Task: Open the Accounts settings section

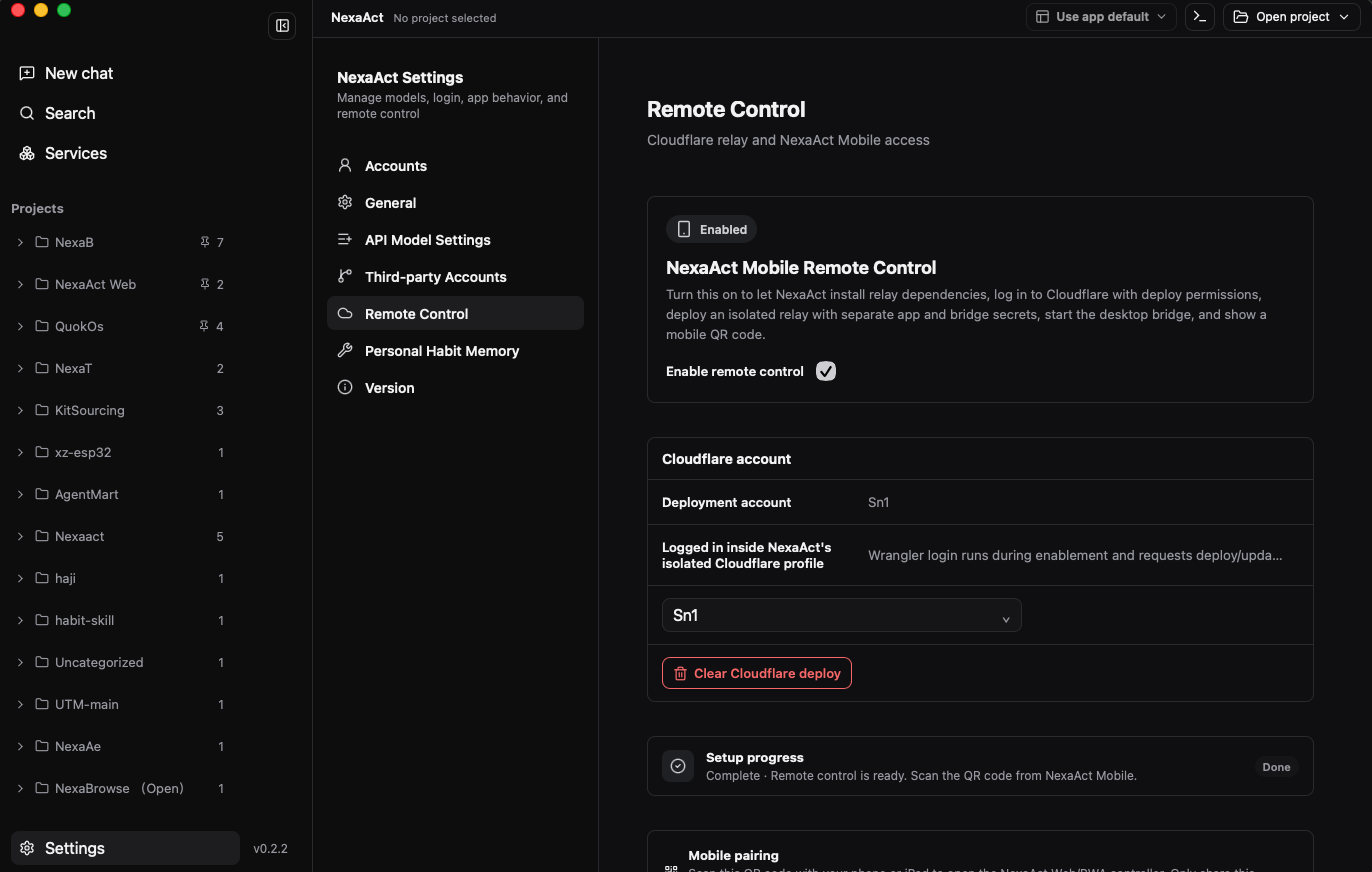Action: click(455, 166)
